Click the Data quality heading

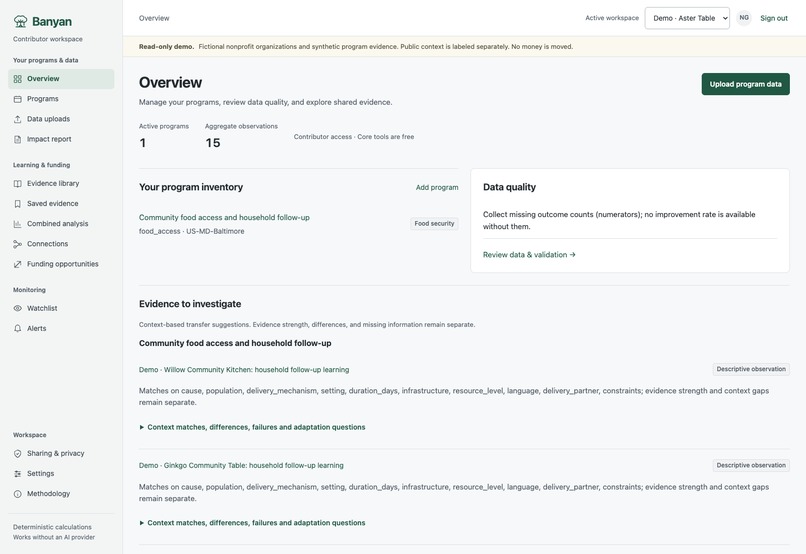coord(509,187)
